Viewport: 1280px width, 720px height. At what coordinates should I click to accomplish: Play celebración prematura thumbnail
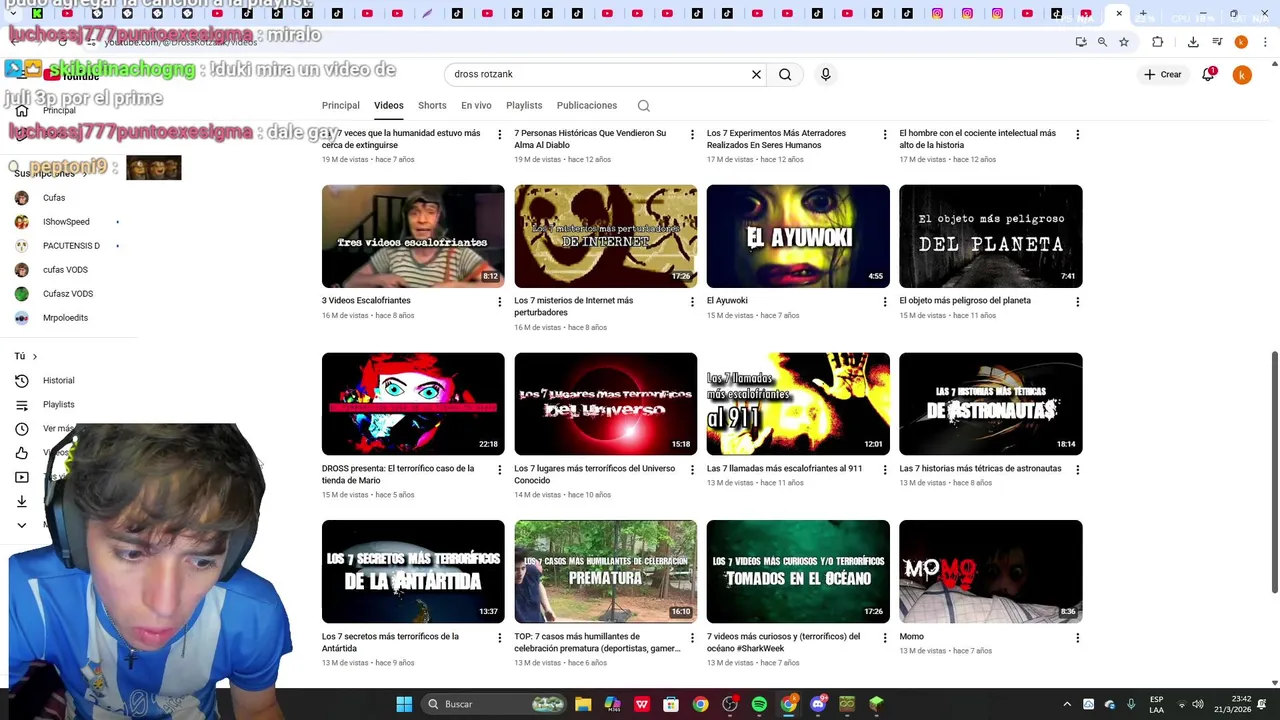click(605, 571)
